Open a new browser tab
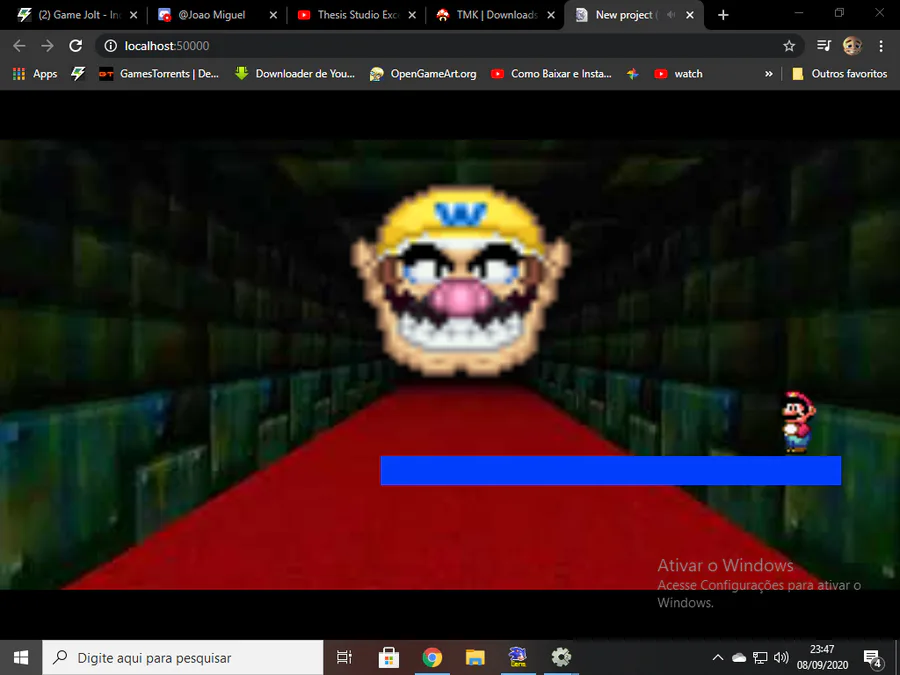Image resolution: width=900 pixels, height=675 pixels. (x=723, y=15)
